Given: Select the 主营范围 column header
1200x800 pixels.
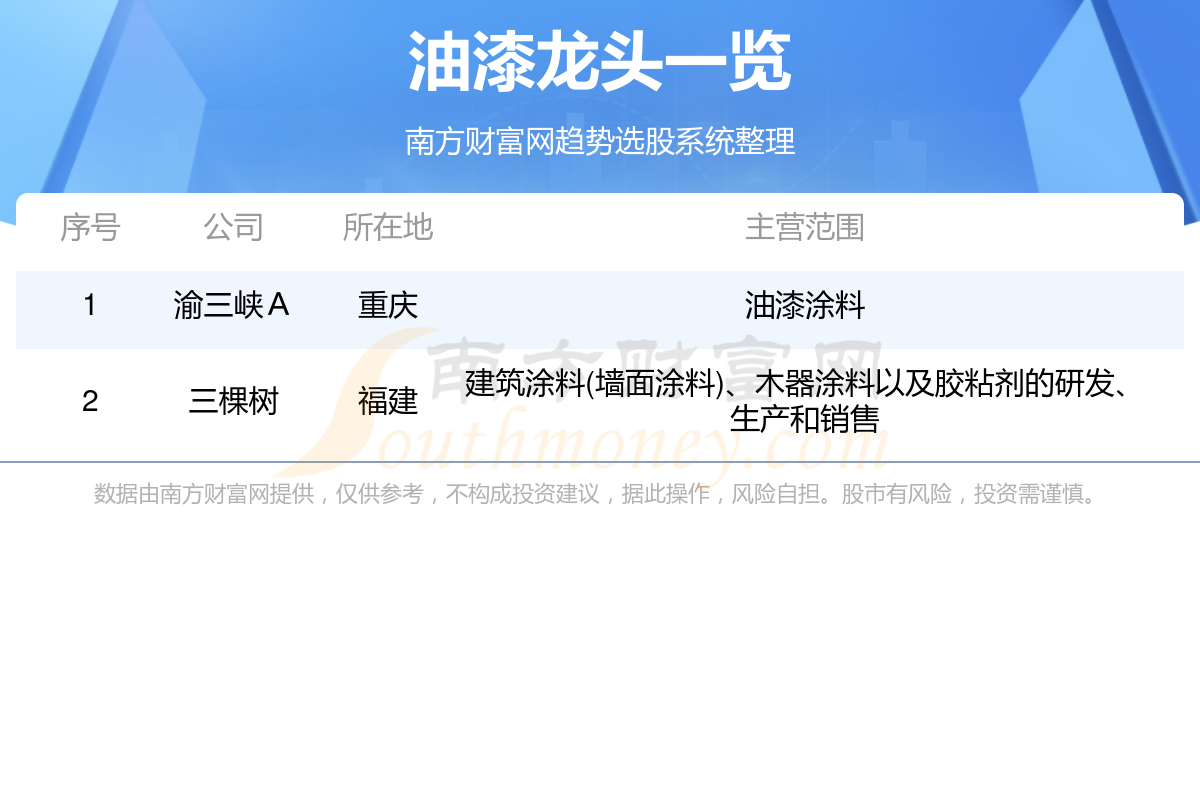Looking at the screenshot, I should 805,227.
